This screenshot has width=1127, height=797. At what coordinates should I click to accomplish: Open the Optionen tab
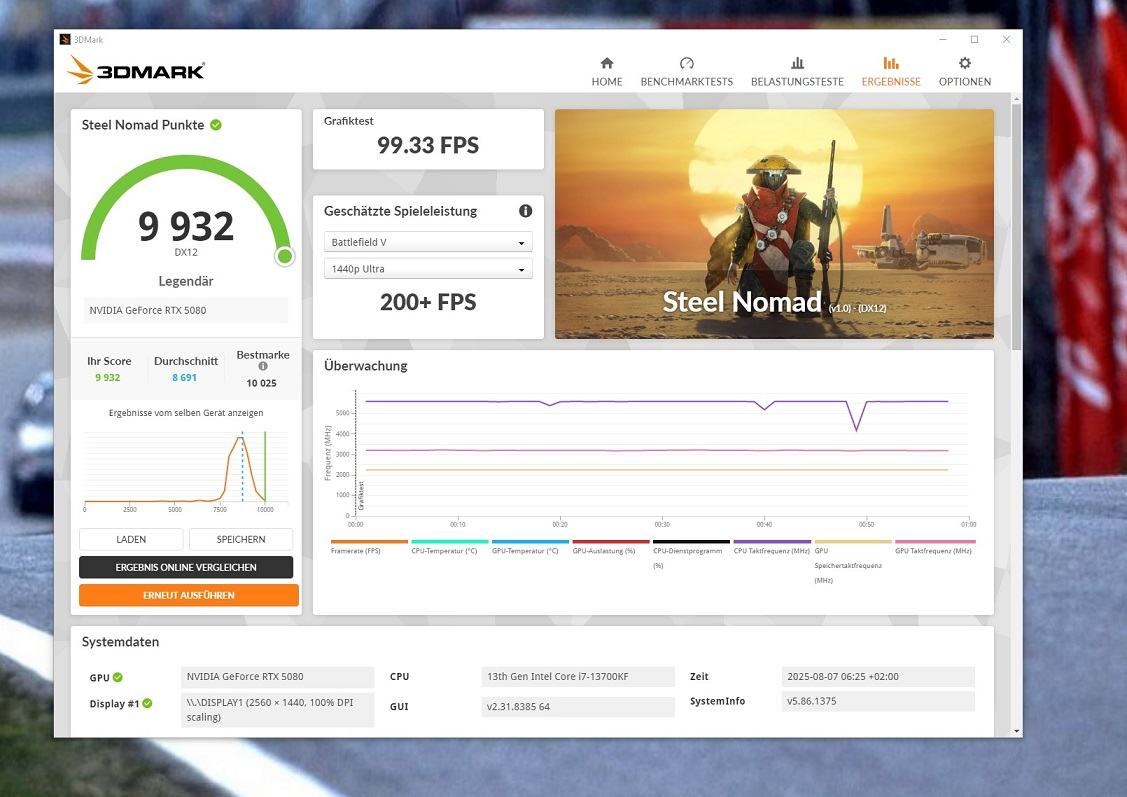(965, 72)
